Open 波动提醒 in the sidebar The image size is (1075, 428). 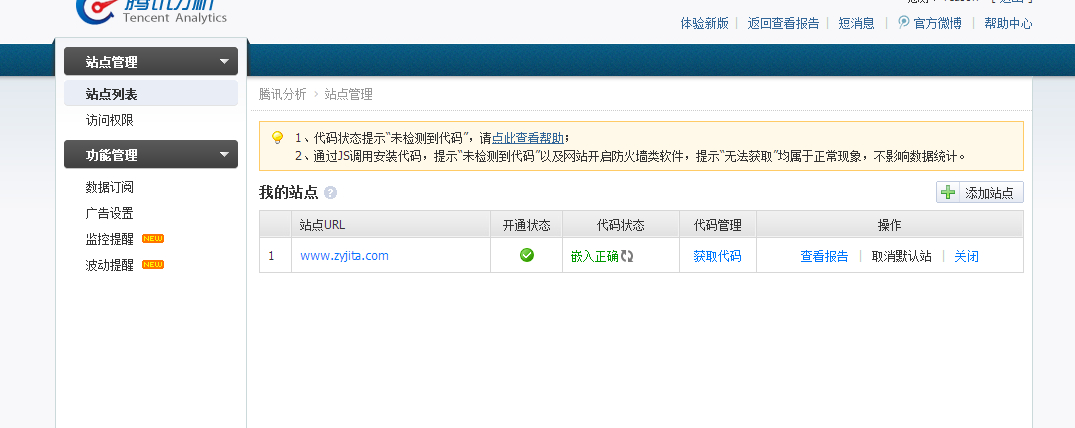click(x=110, y=265)
